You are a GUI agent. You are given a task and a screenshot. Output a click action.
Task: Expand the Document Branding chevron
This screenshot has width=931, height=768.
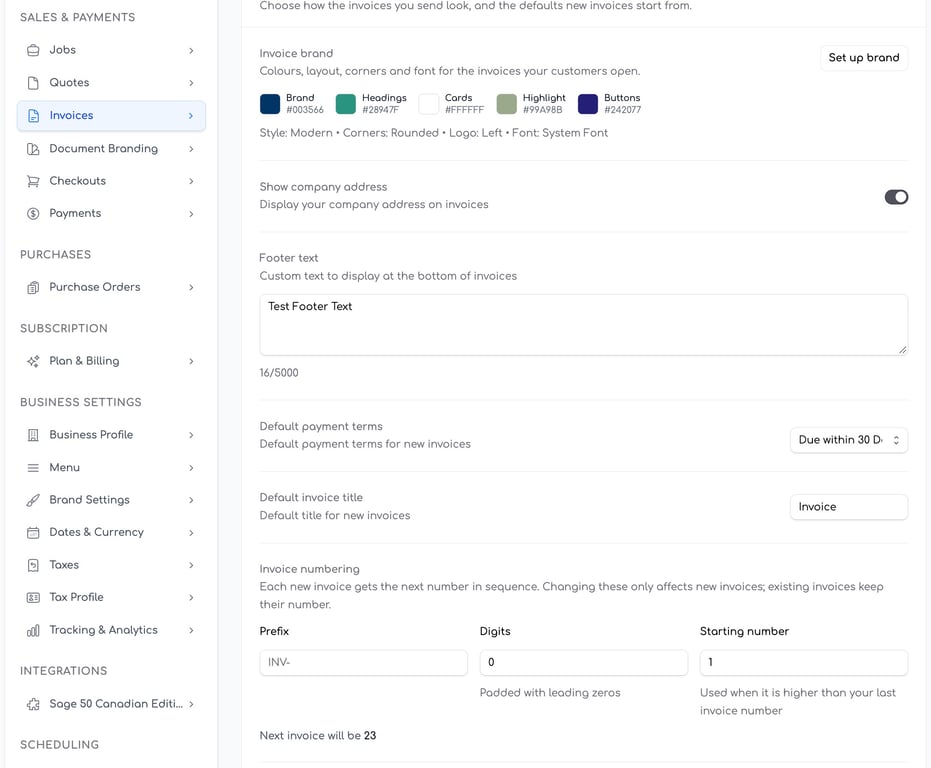[x=191, y=149]
